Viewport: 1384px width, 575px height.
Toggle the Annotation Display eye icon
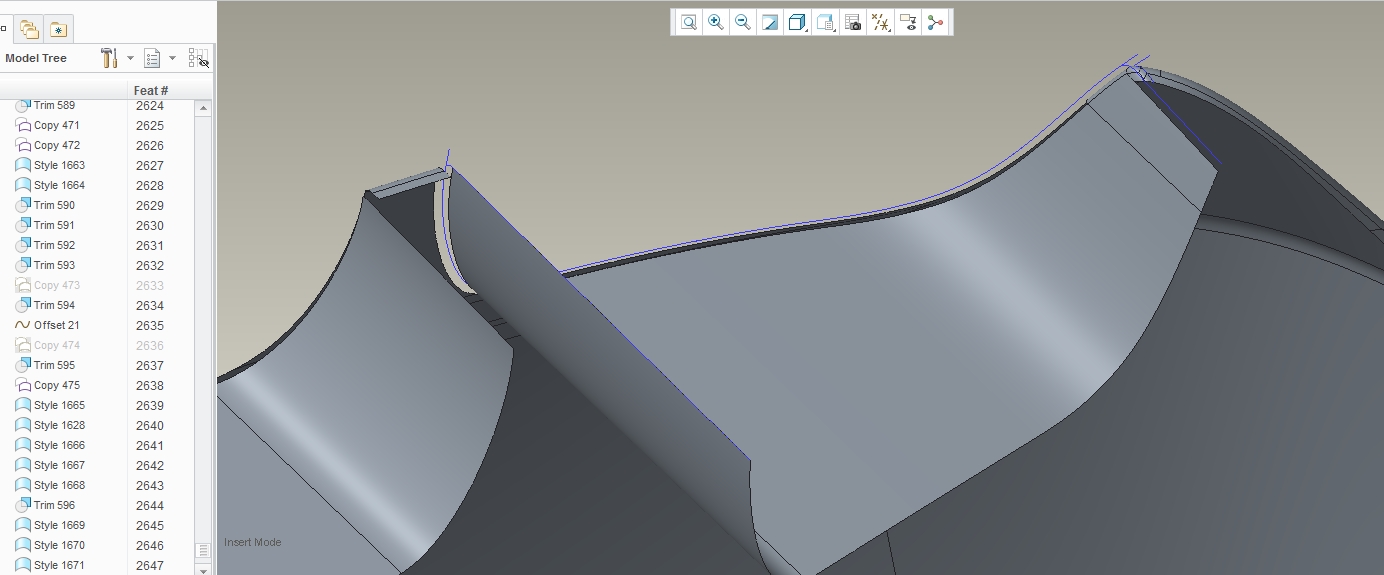(908, 22)
